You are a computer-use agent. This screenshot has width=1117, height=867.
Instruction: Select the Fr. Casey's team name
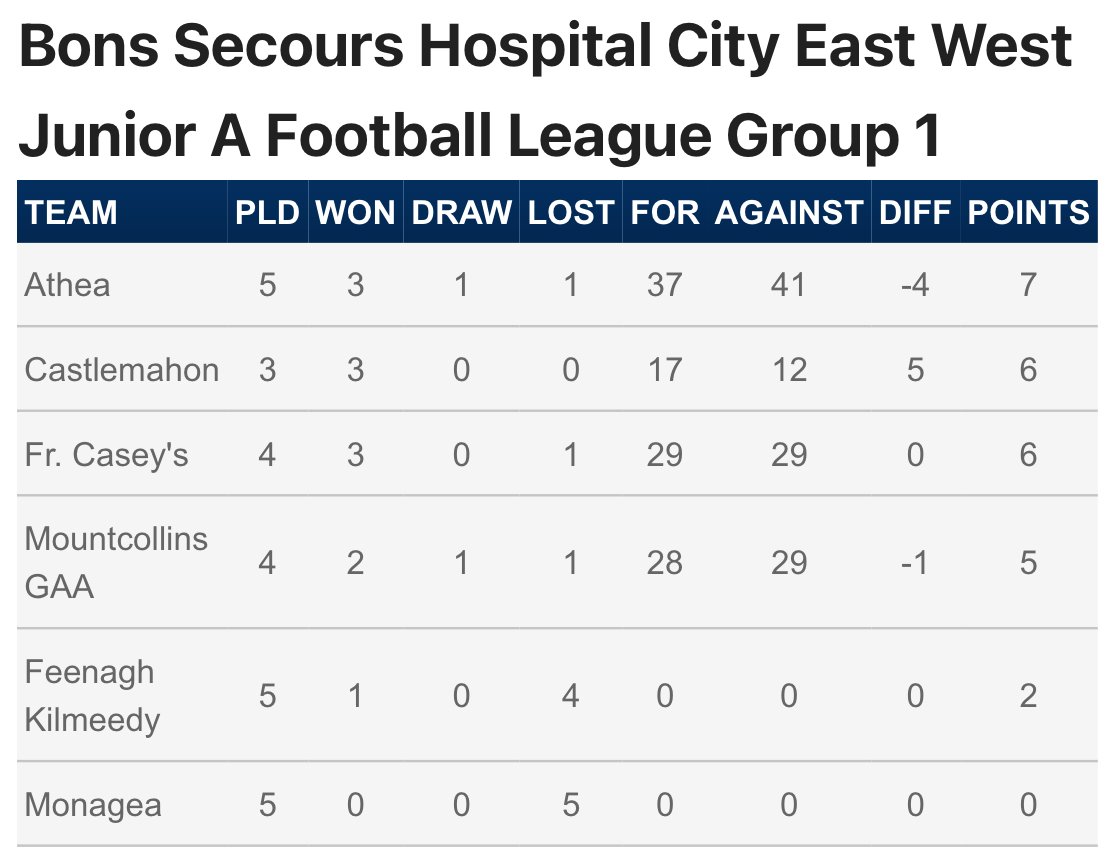point(106,455)
